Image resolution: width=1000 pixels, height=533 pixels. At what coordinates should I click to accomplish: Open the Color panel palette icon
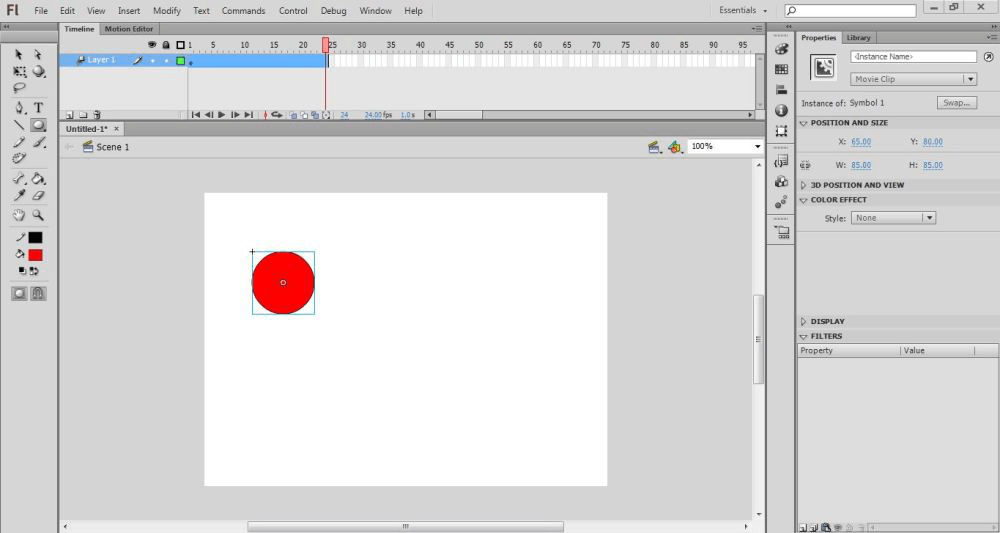click(781, 49)
